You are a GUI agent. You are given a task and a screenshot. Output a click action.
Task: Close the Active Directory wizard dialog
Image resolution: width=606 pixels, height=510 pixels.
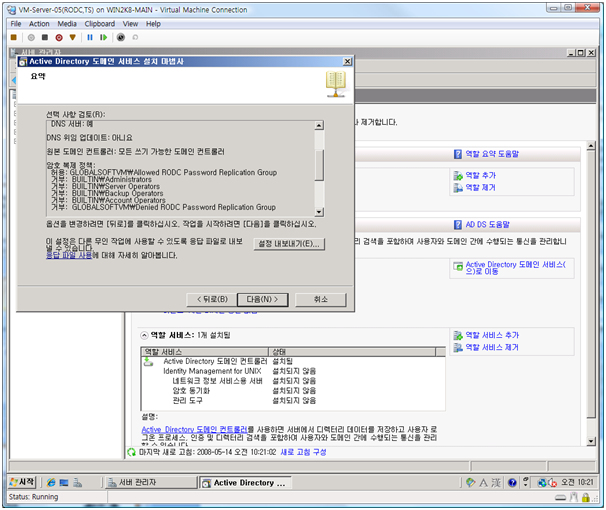coord(347,61)
